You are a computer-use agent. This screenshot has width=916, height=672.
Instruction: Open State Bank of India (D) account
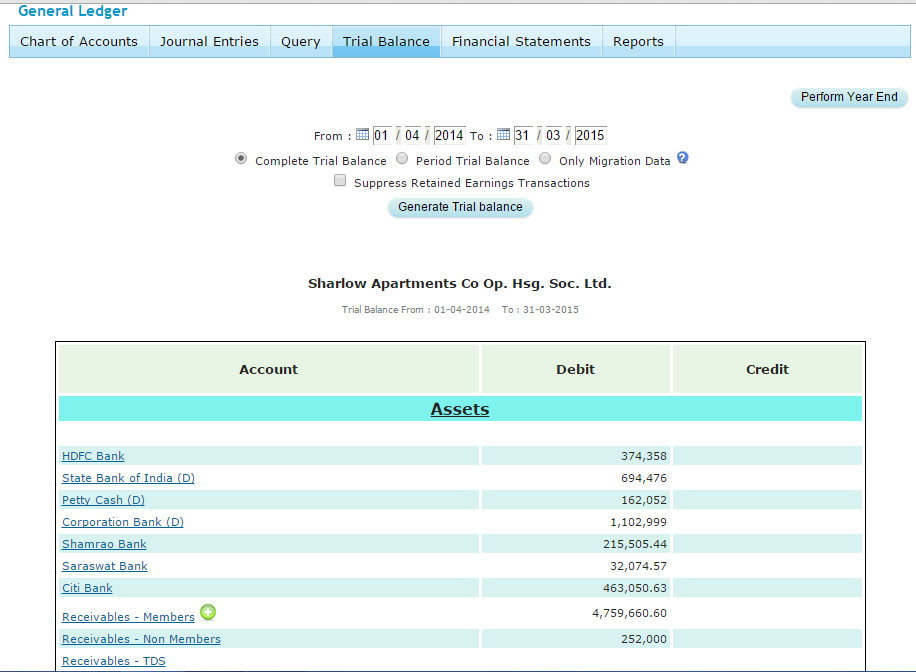pos(128,478)
